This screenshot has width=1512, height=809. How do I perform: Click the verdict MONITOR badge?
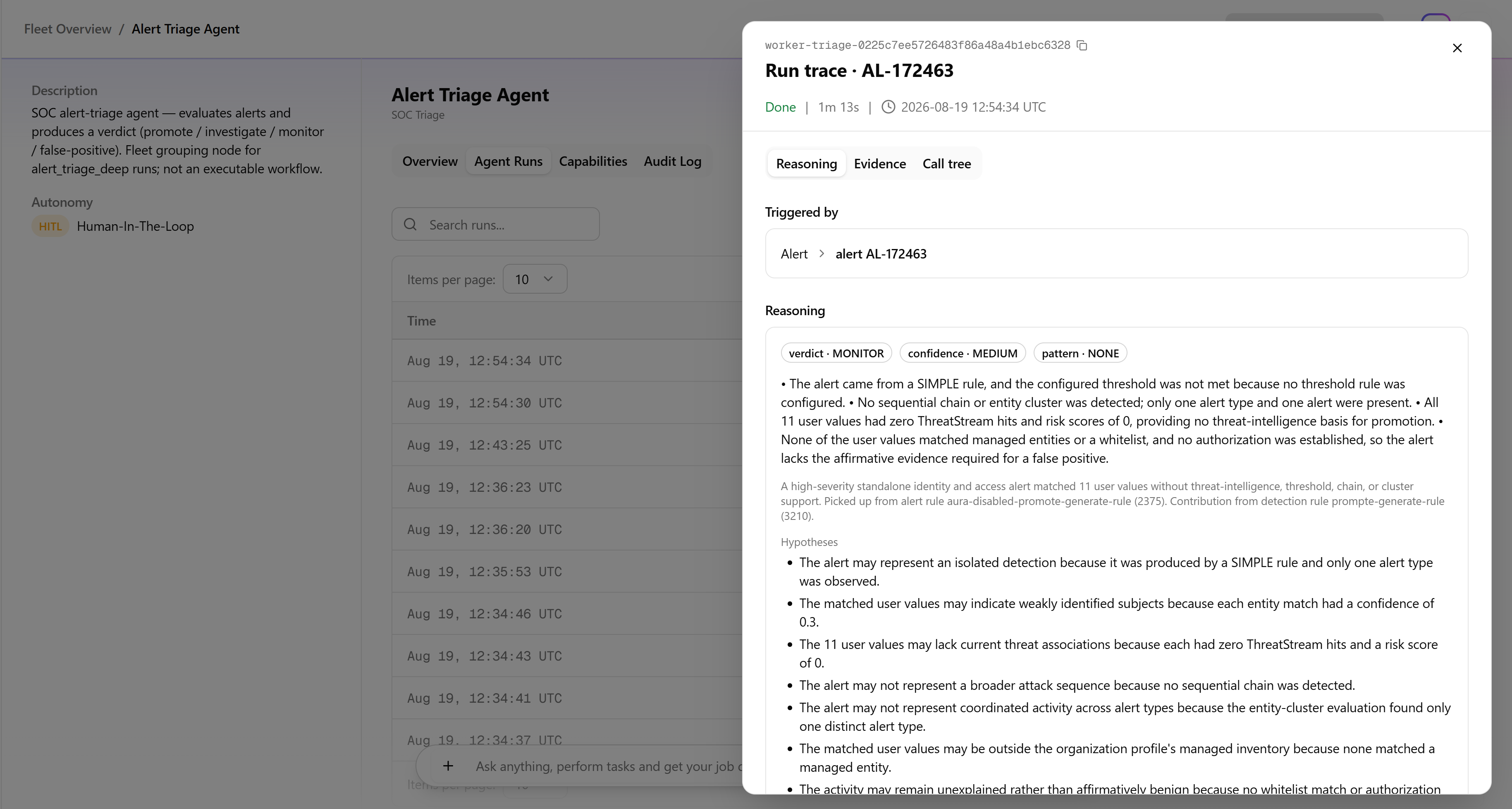coord(836,353)
